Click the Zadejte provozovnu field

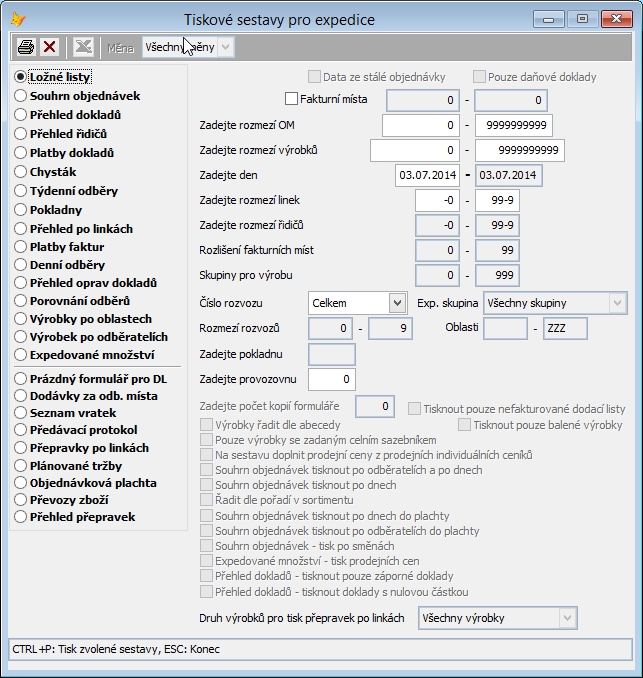tap(332, 379)
